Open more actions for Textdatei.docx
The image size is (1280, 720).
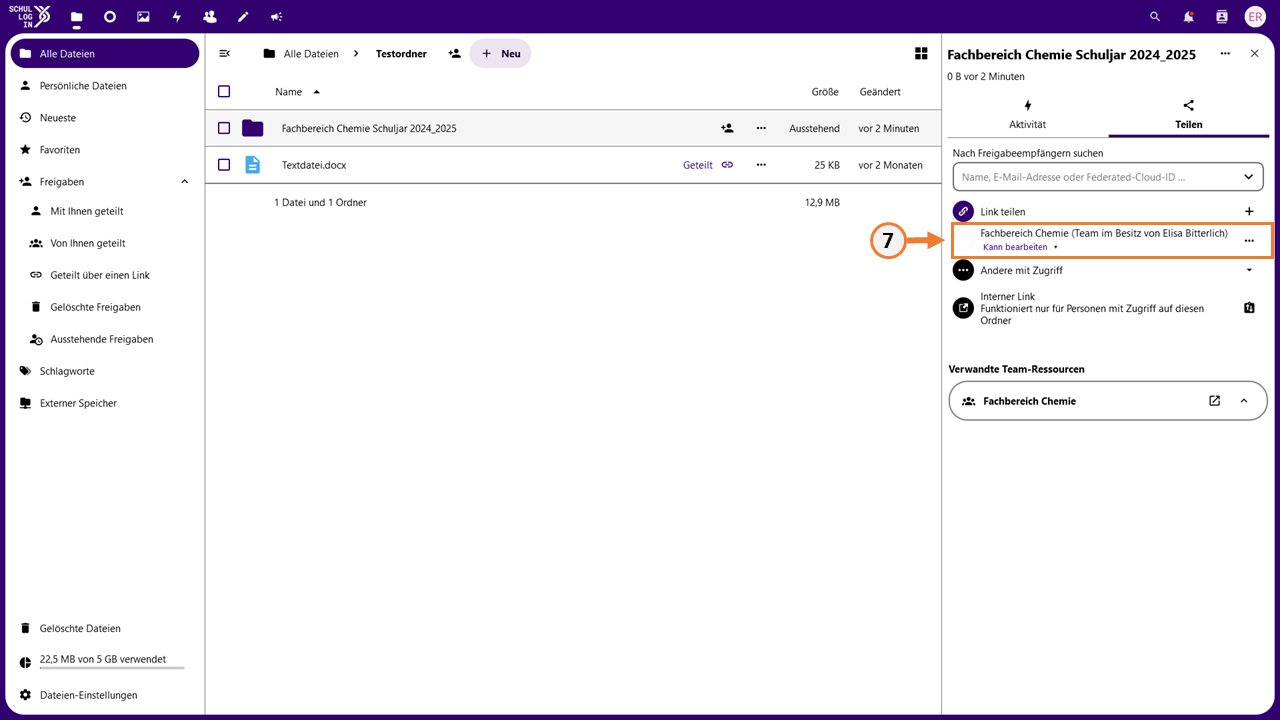(761, 165)
